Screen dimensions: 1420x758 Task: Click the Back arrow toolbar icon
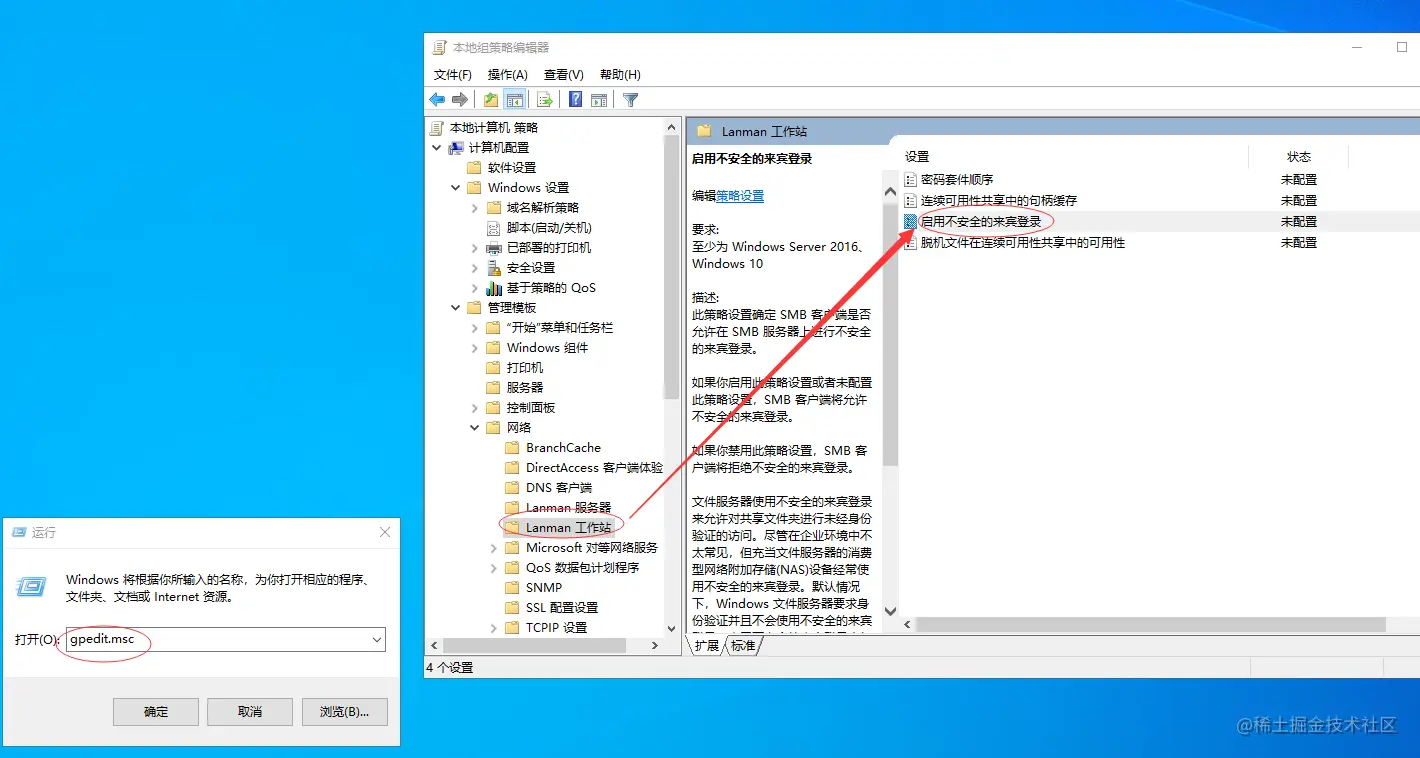pos(437,100)
